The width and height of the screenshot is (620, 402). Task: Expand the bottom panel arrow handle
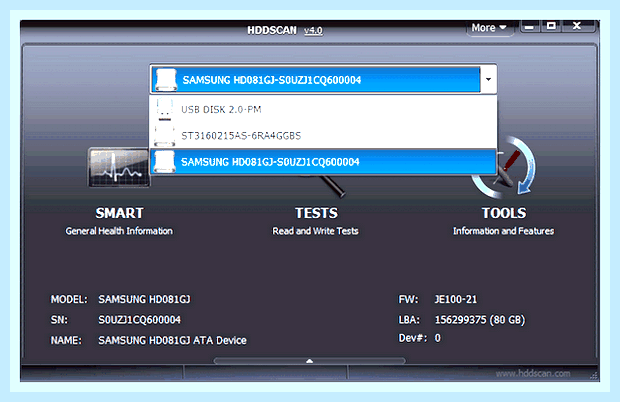click(x=310, y=360)
